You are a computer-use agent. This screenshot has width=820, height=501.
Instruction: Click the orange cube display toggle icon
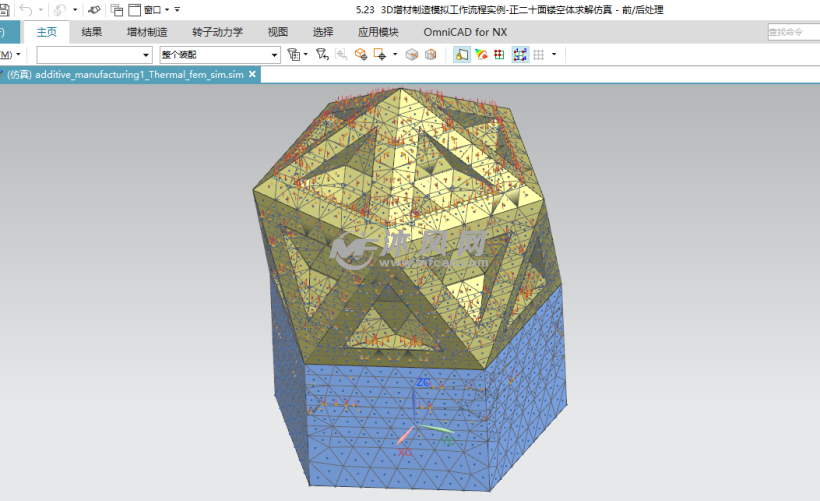tap(361, 54)
